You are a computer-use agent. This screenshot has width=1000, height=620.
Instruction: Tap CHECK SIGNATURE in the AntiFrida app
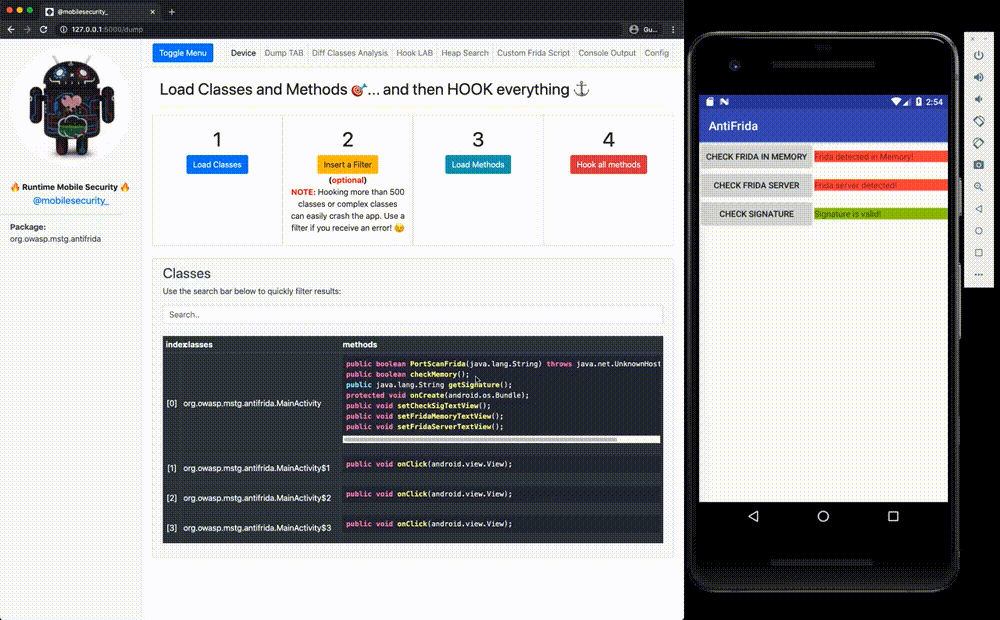(x=756, y=213)
